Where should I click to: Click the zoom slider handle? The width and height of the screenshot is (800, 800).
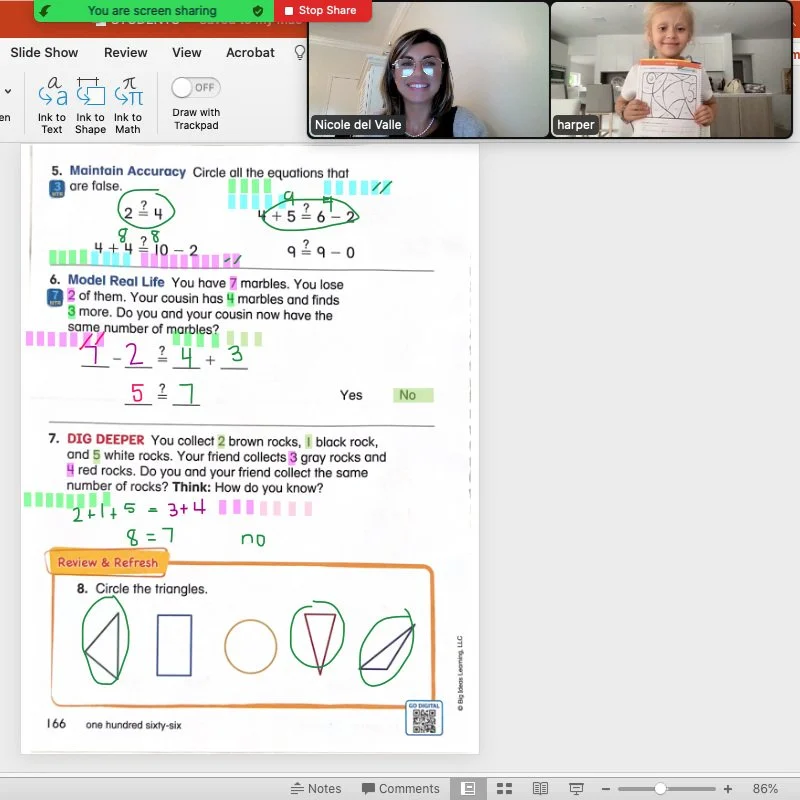660,789
